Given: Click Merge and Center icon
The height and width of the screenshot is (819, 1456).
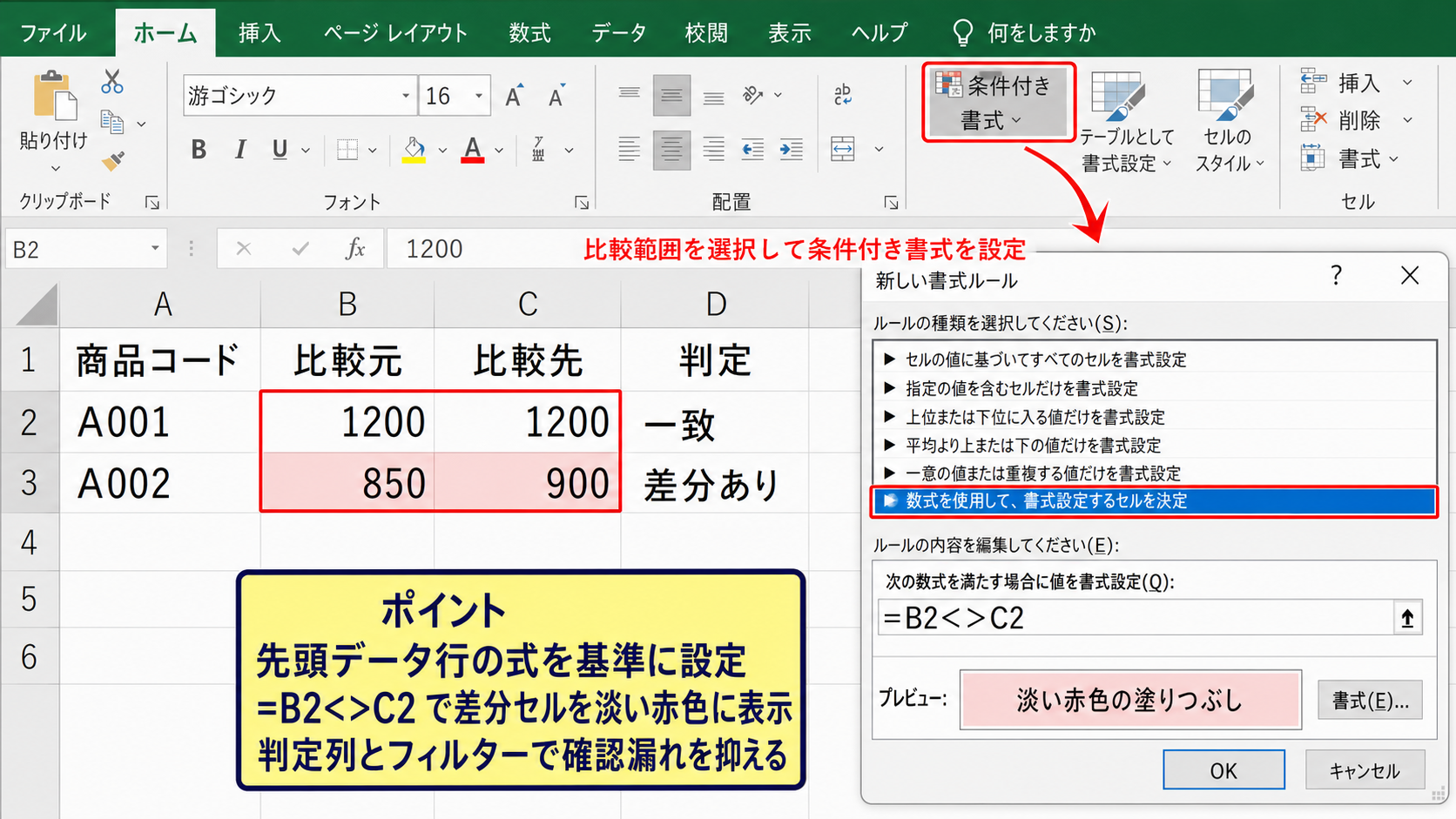Looking at the screenshot, I should (x=843, y=150).
